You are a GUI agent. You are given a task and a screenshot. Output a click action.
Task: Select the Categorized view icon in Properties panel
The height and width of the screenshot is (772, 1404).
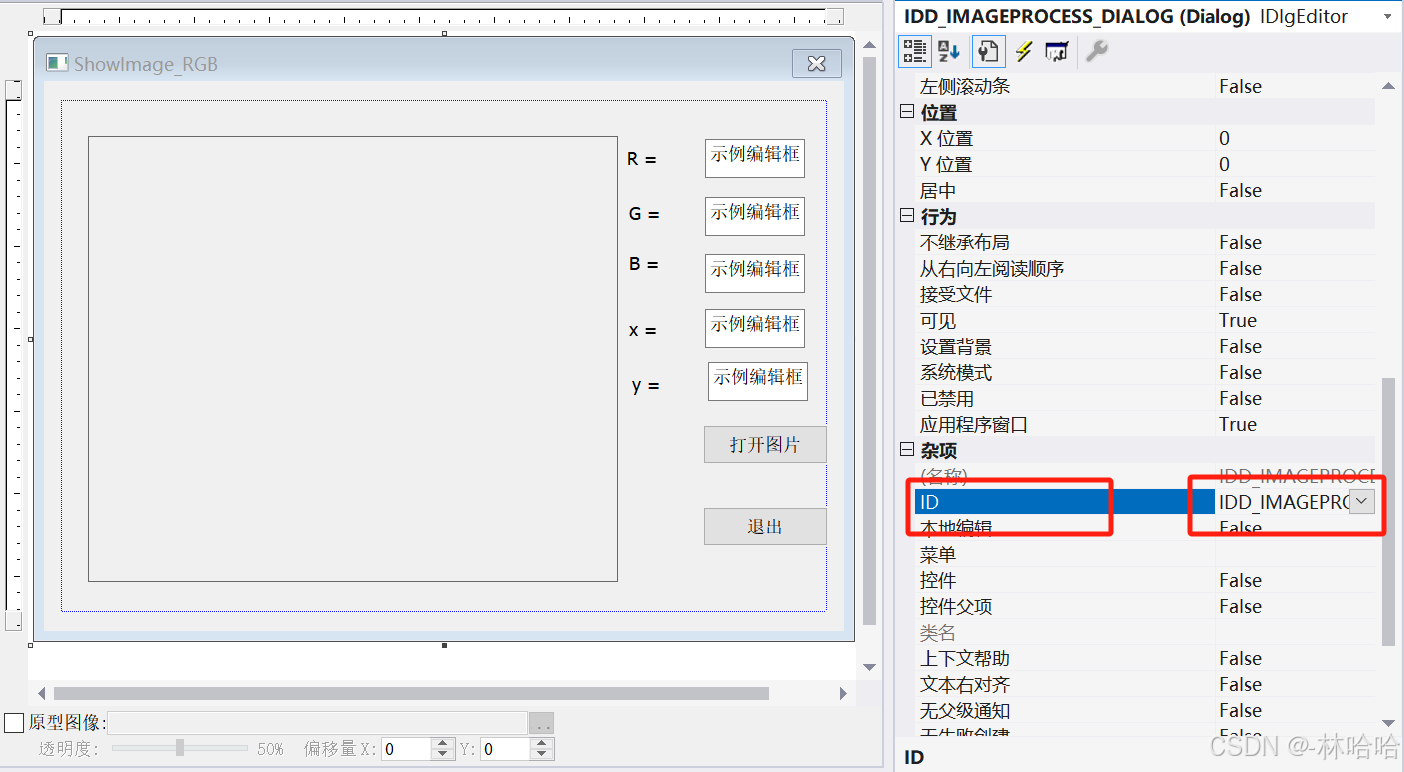pyautogui.click(x=914, y=51)
